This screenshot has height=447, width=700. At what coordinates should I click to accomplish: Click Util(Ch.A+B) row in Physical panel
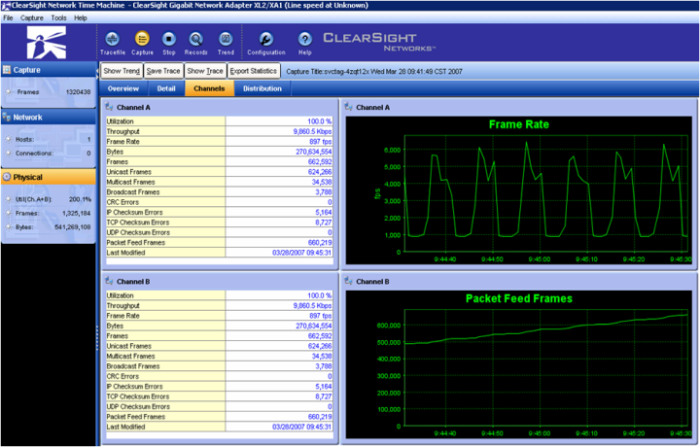coord(49,199)
